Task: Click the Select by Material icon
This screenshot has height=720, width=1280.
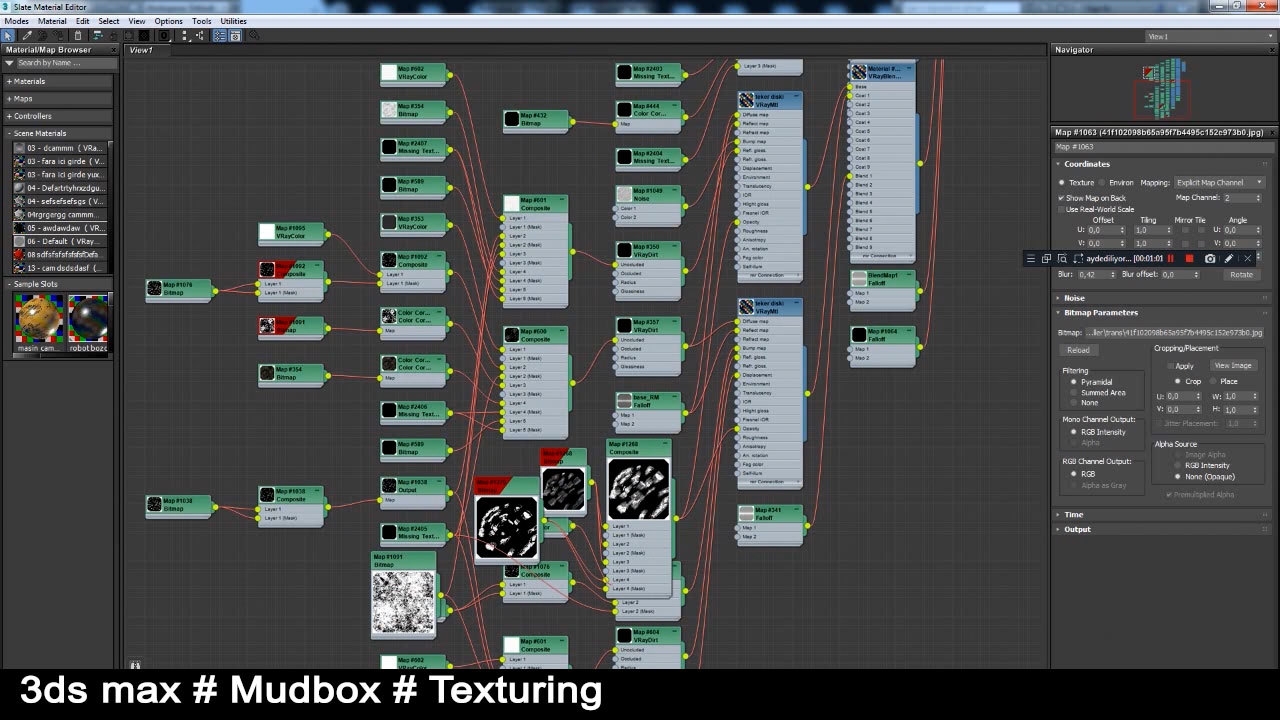Action: (254, 36)
